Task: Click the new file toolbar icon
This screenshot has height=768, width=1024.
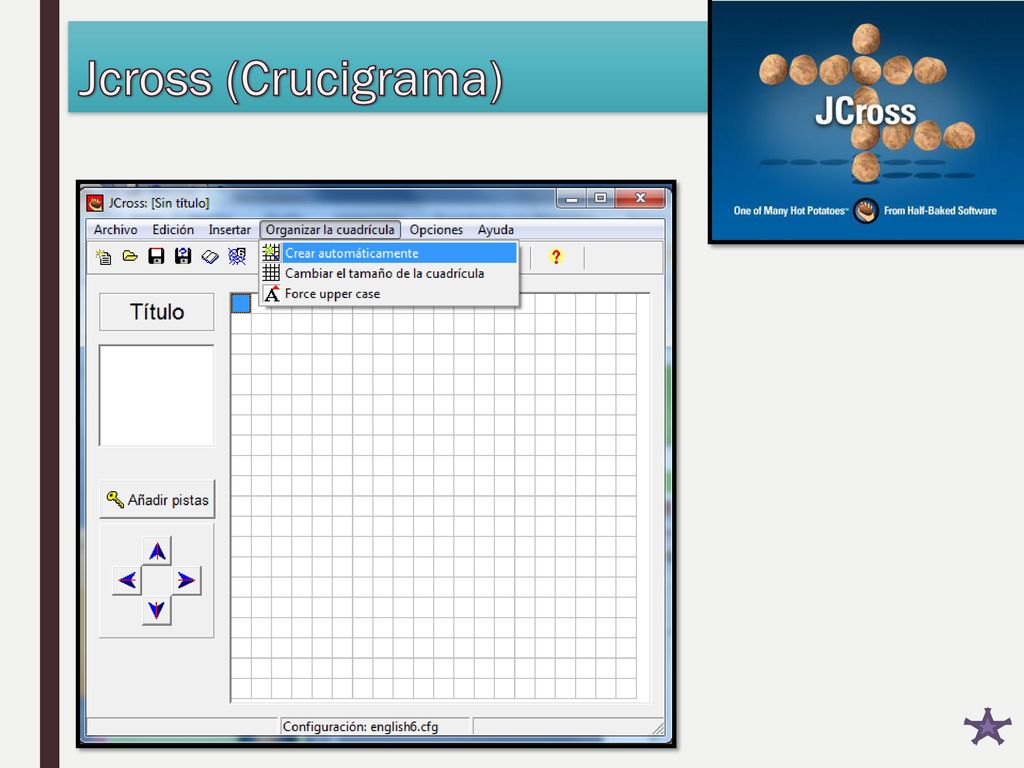Action: coord(103,257)
